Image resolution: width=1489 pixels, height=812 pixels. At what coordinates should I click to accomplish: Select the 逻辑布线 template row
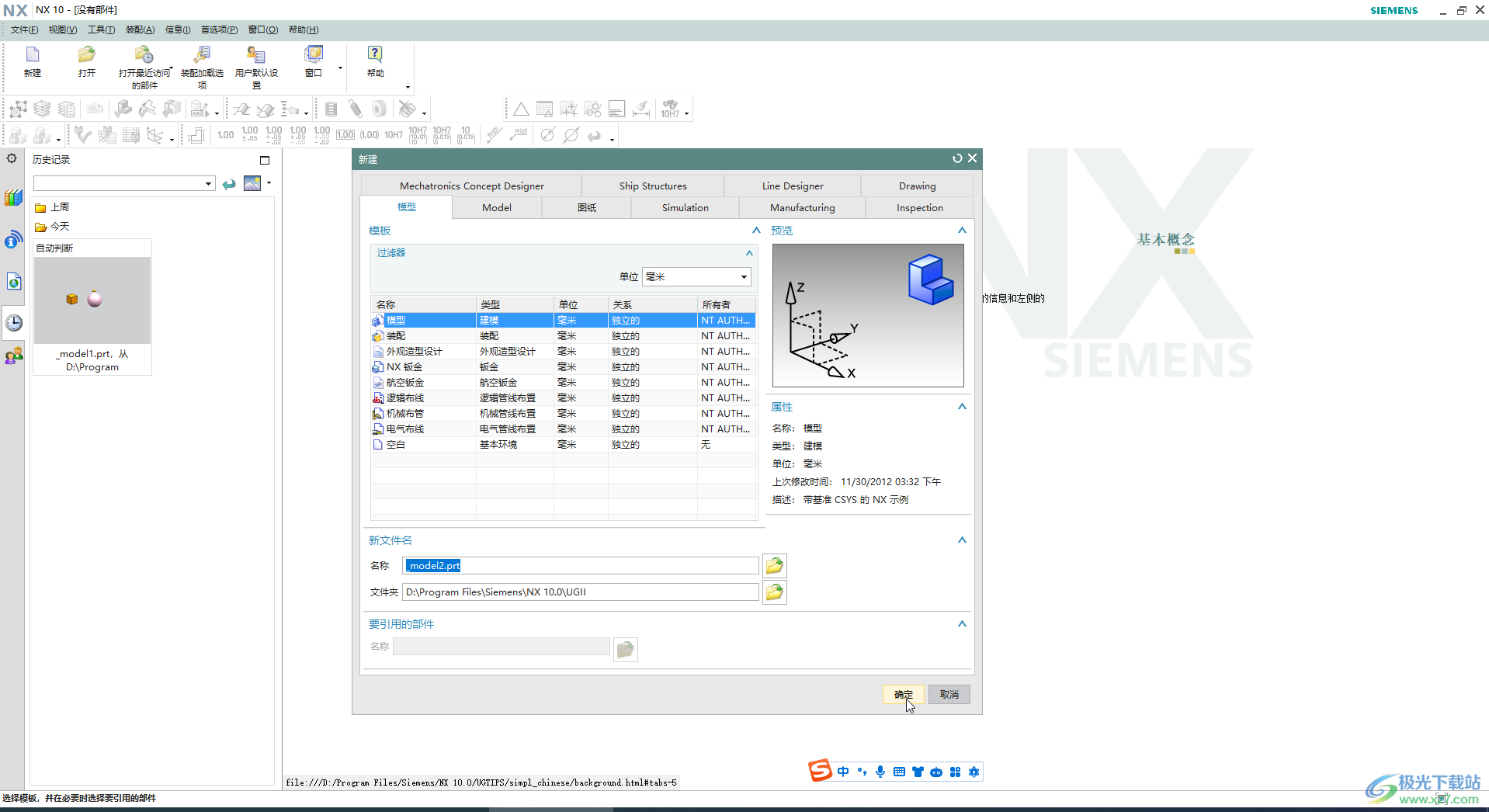(563, 398)
